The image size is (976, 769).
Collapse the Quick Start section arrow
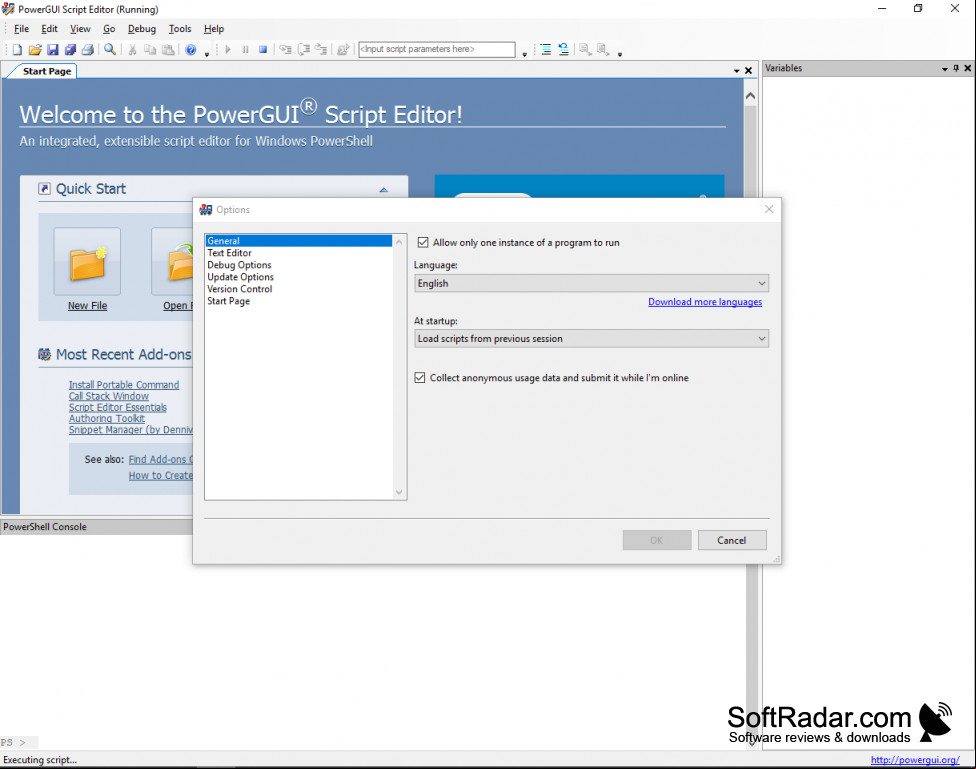tap(383, 189)
